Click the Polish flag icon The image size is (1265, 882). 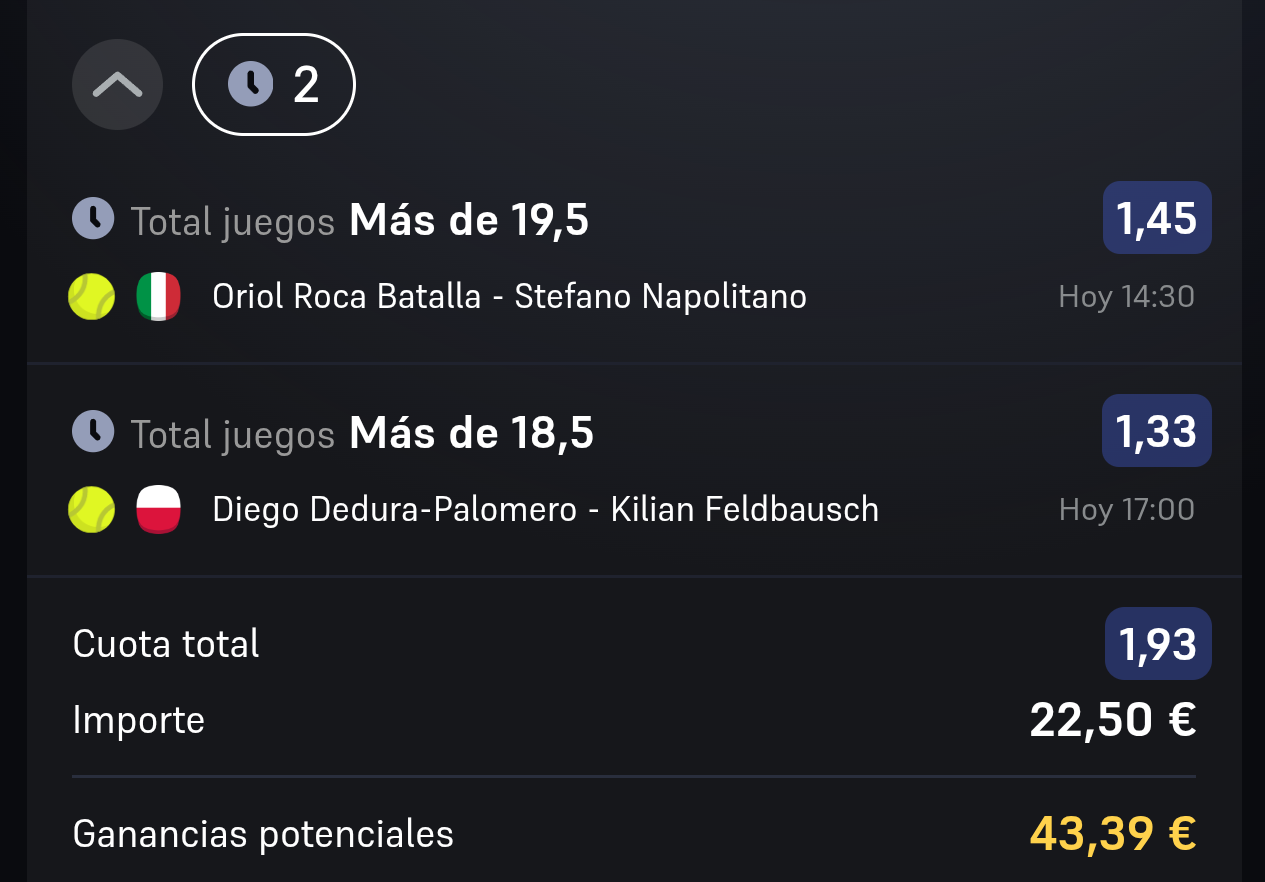pyautogui.click(x=158, y=510)
